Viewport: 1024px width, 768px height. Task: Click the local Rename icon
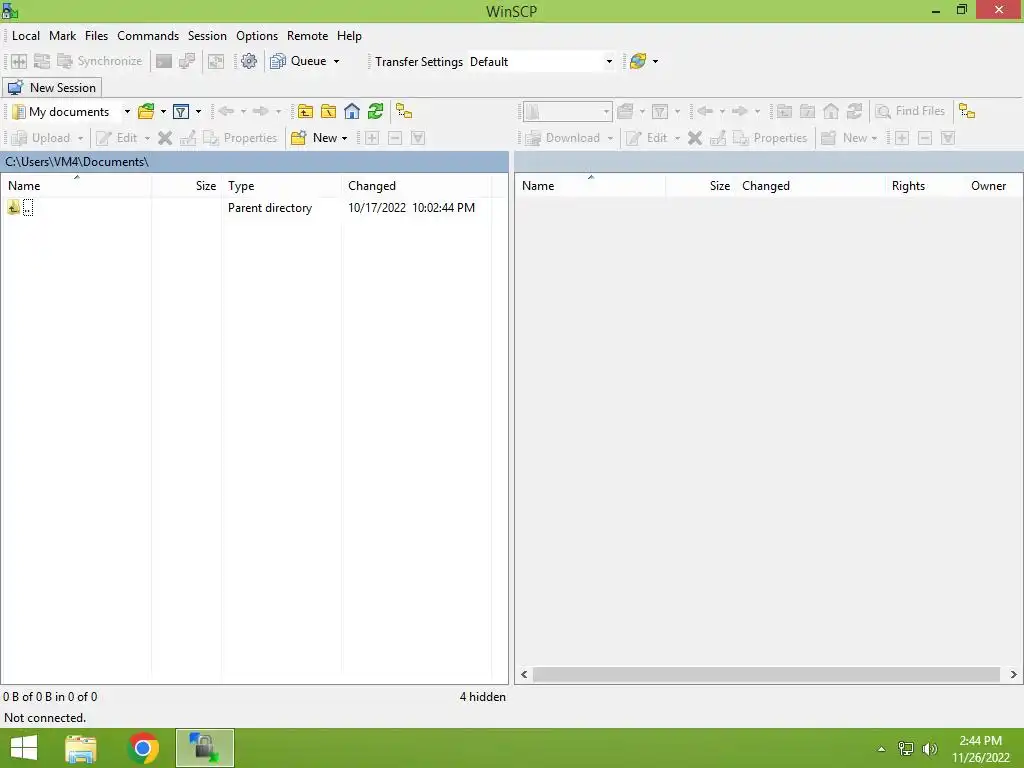click(188, 138)
